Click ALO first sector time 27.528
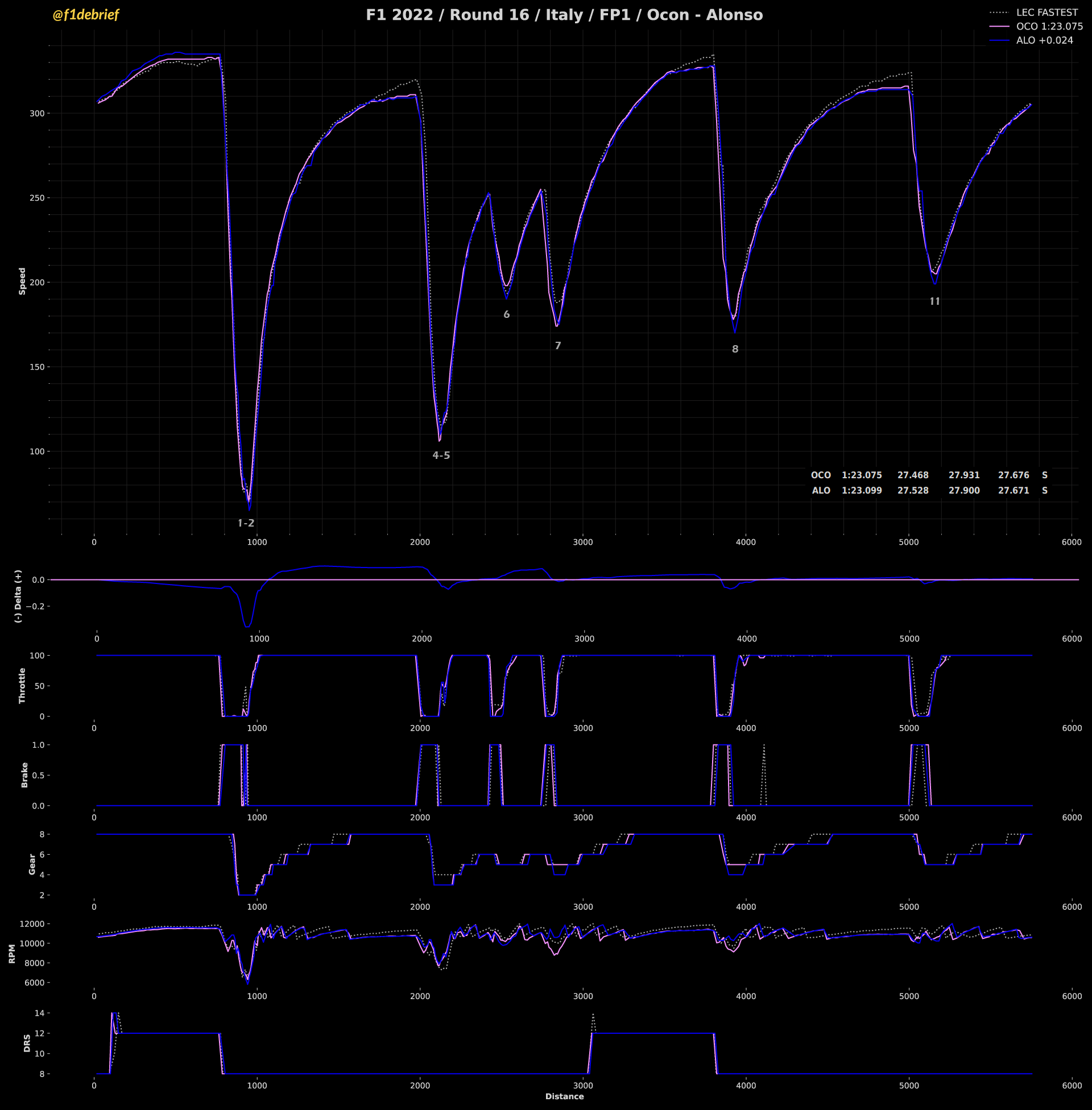The image size is (1092, 1110). pyautogui.click(x=912, y=490)
